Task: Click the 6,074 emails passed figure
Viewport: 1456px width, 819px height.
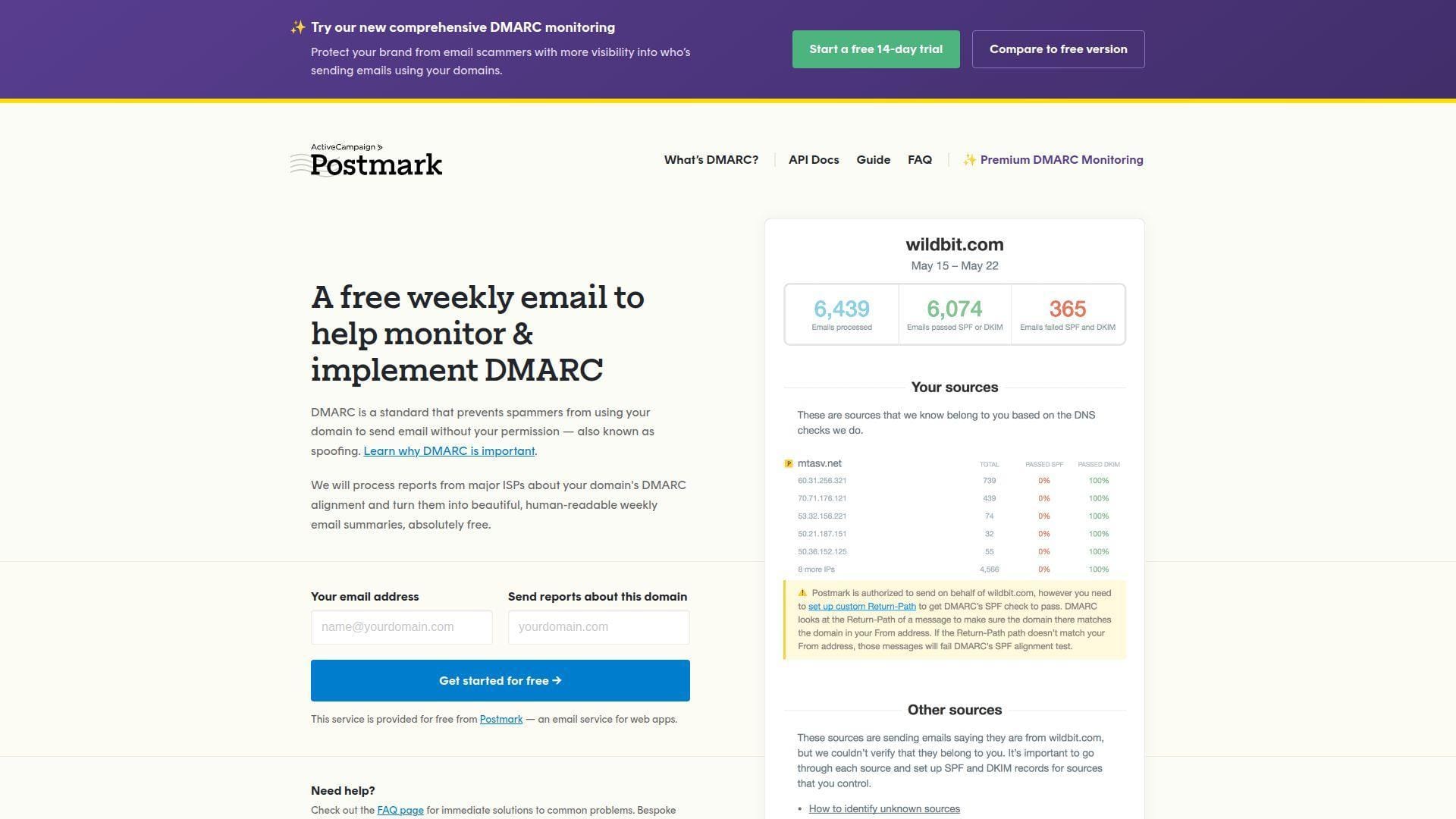Action: (955, 309)
